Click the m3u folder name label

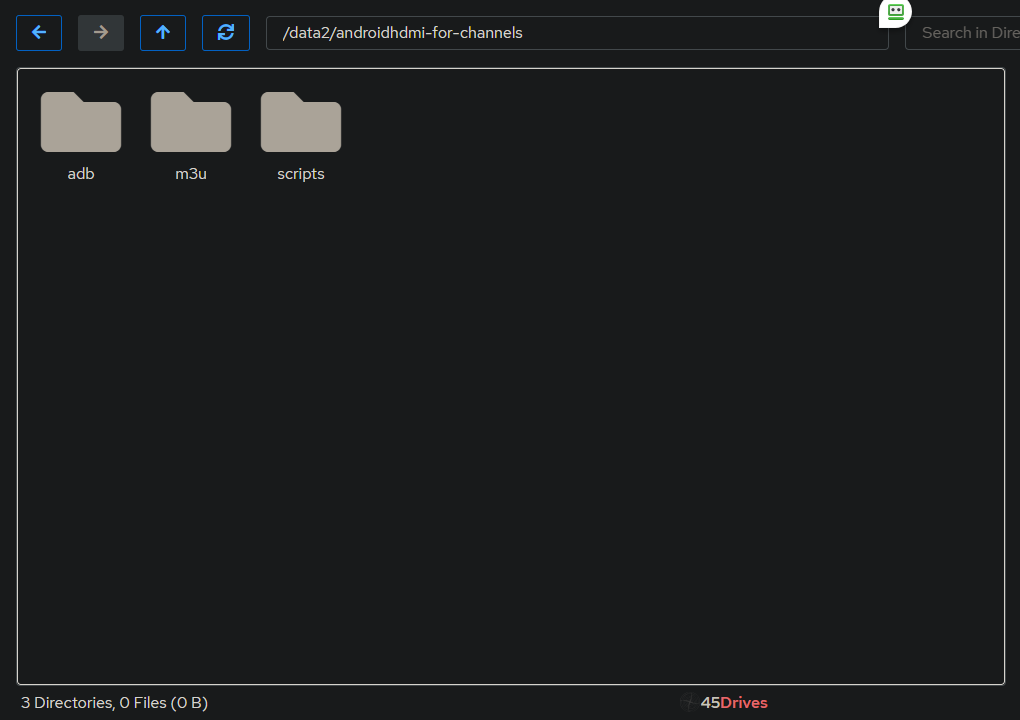pos(191,174)
